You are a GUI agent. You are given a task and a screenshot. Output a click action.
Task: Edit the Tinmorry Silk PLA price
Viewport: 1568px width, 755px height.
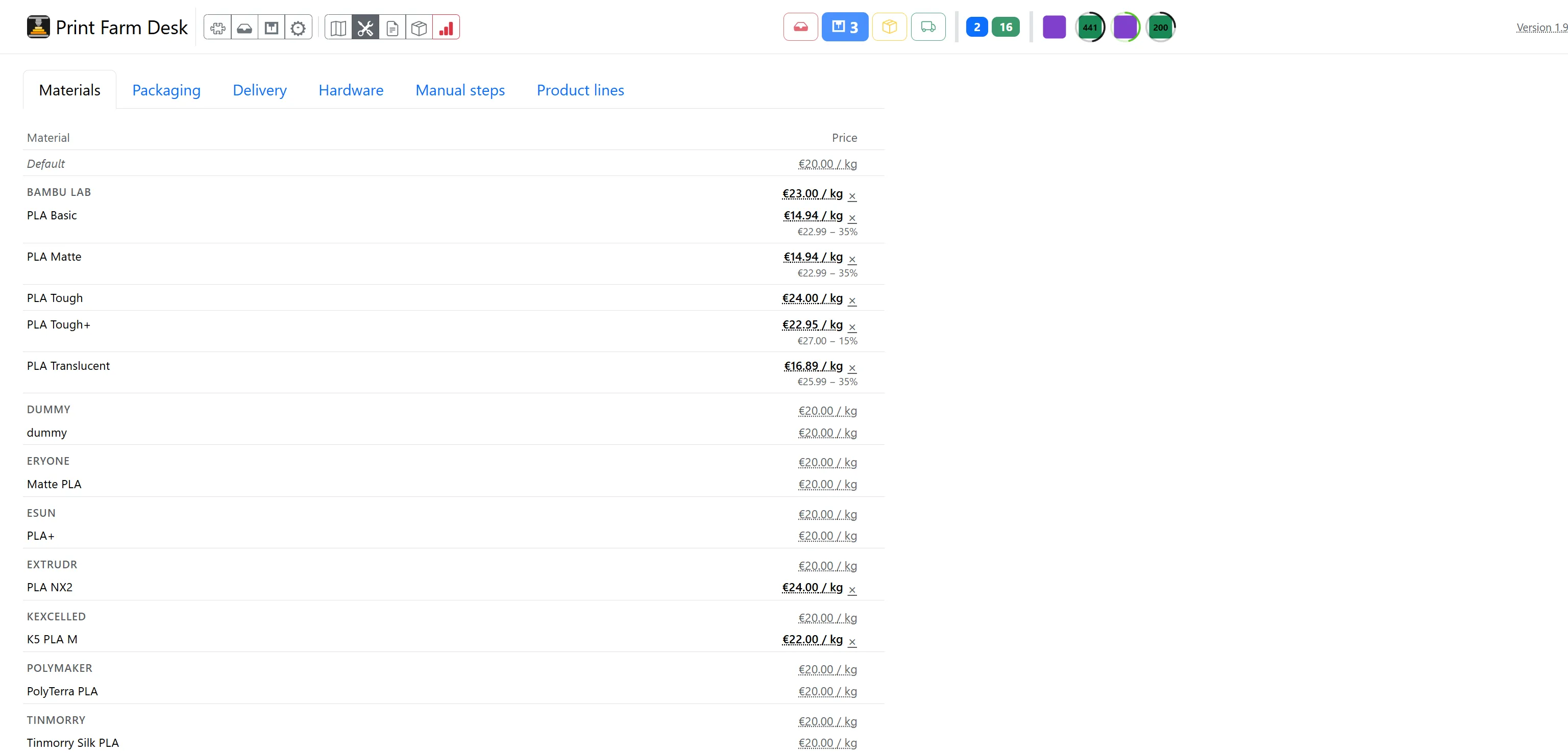pos(827,743)
